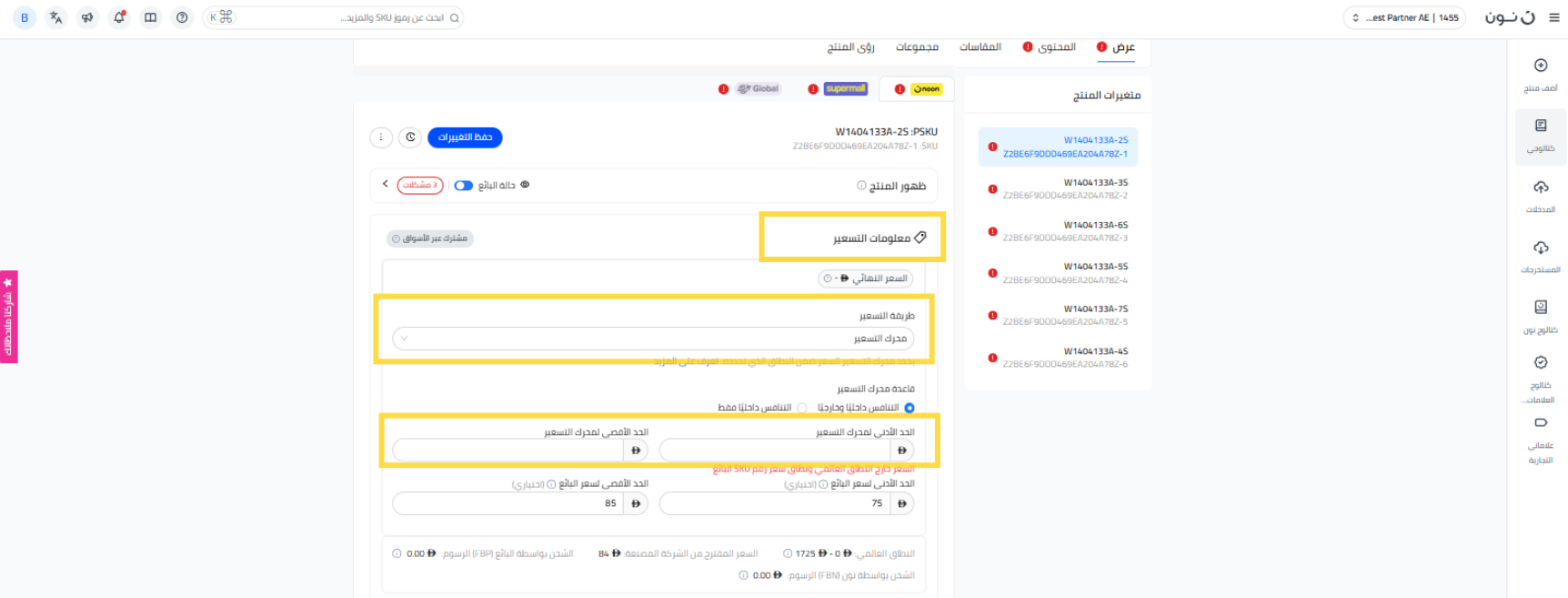Click the history clock icon beside save

tap(410, 137)
